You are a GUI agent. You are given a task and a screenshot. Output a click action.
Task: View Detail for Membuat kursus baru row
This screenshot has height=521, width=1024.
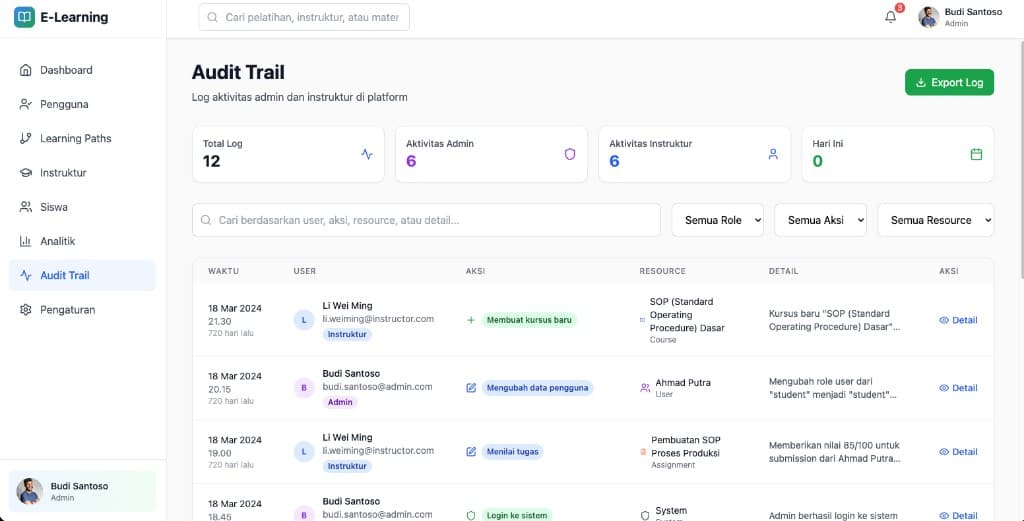point(958,320)
